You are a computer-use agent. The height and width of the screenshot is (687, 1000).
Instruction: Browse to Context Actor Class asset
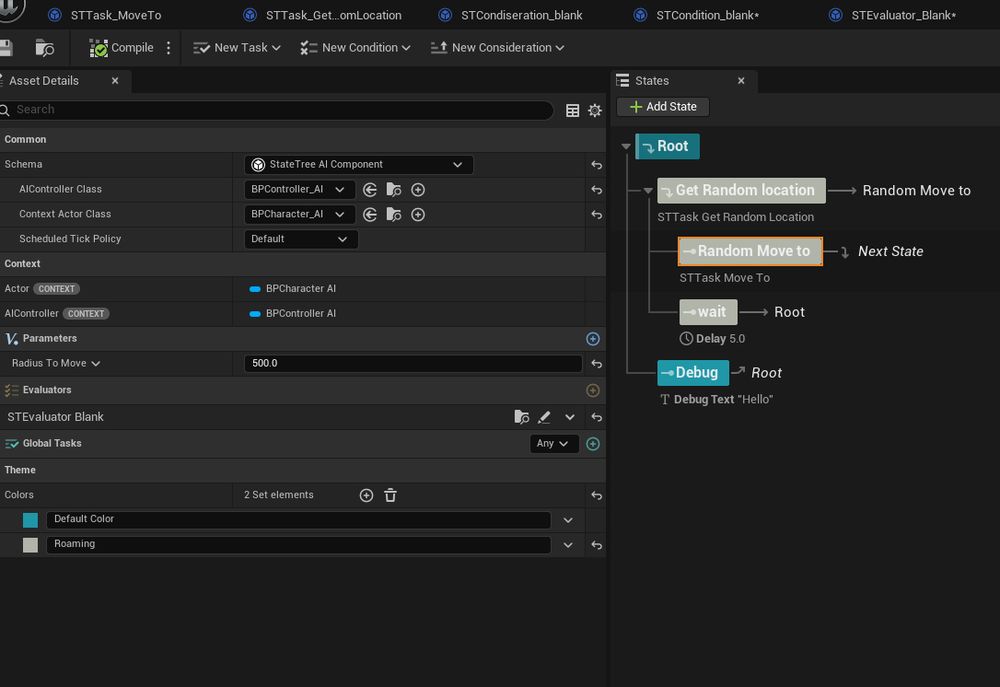(393, 214)
